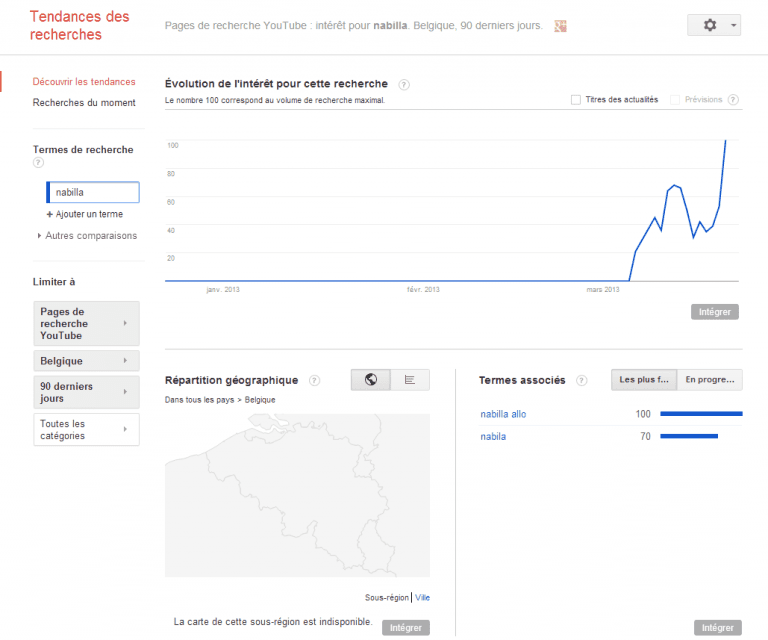Click the Ville link

tap(422, 597)
